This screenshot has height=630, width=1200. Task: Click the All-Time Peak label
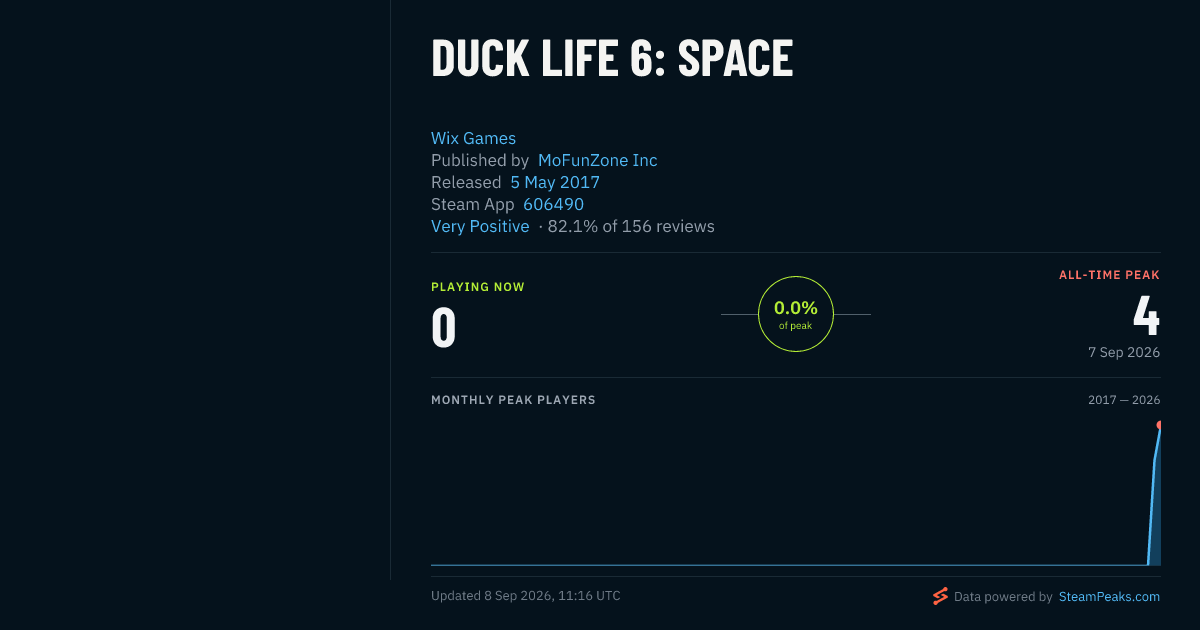[1109, 274]
